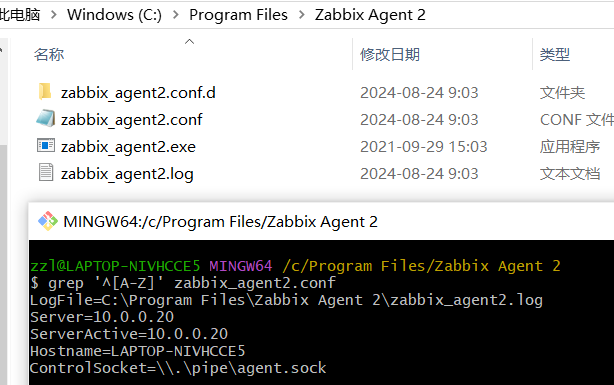This screenshot has width=614, height=385.
Task: Sort files by 名称 column header
Action: (x=49, y=54)
